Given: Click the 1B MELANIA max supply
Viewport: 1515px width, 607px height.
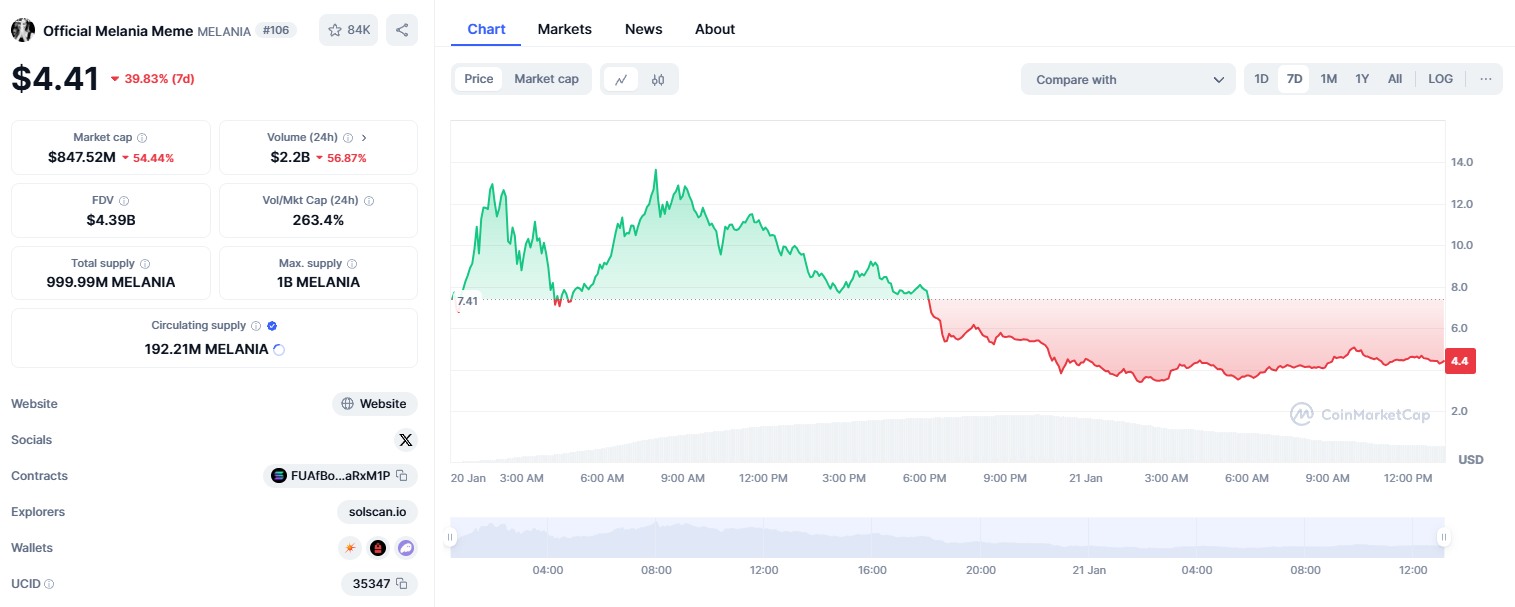Looking at the screenshot, I should [318, 282].
